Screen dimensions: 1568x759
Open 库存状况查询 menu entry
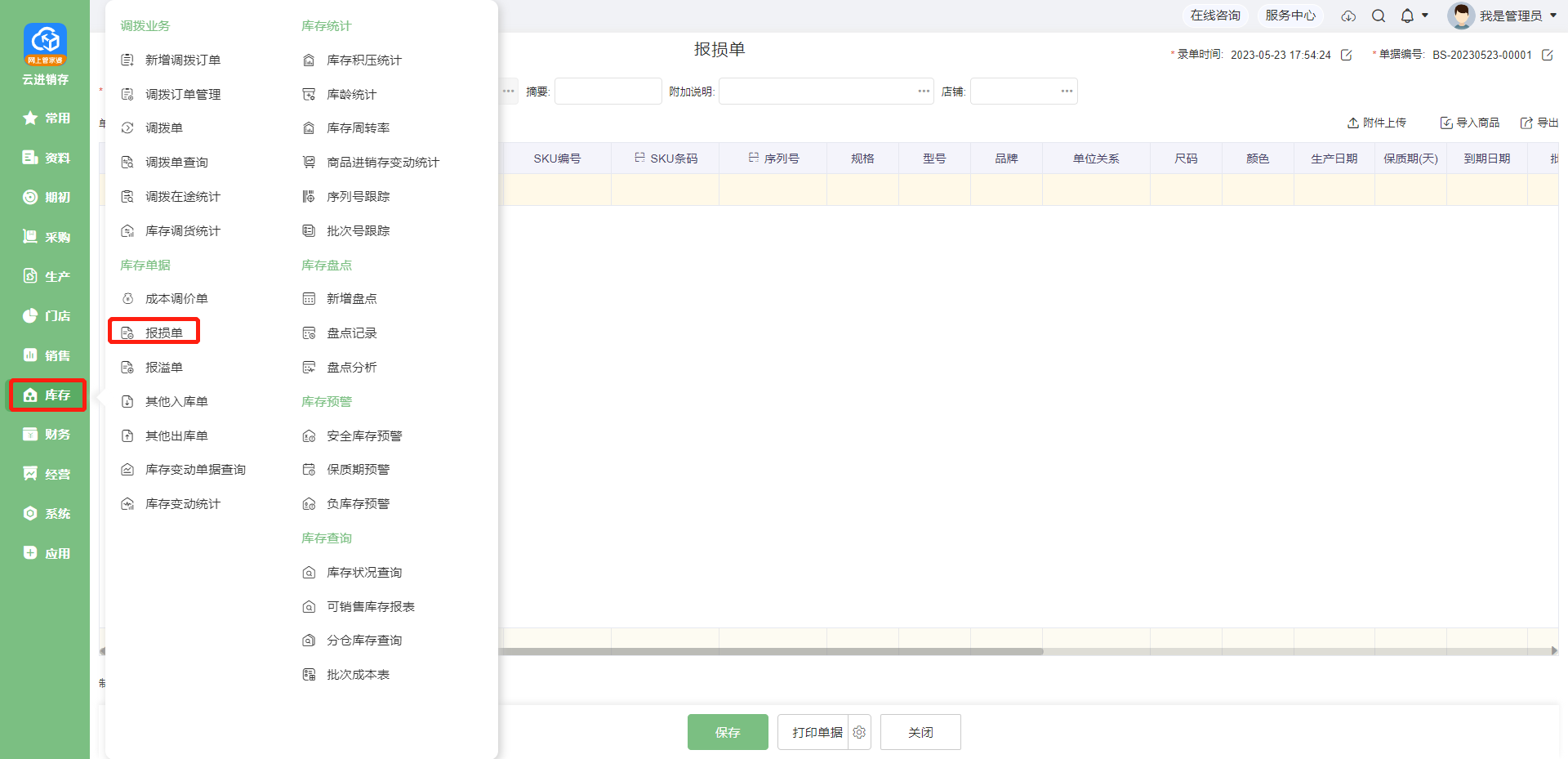352,573
